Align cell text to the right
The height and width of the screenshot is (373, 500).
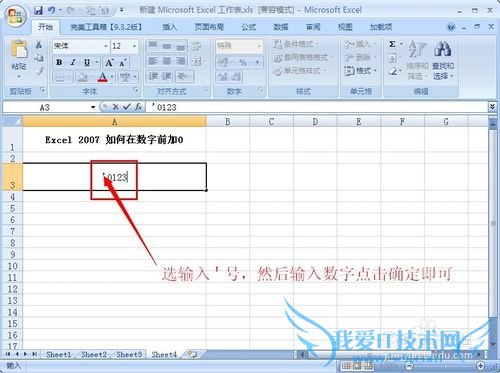[x=181, y=61]
